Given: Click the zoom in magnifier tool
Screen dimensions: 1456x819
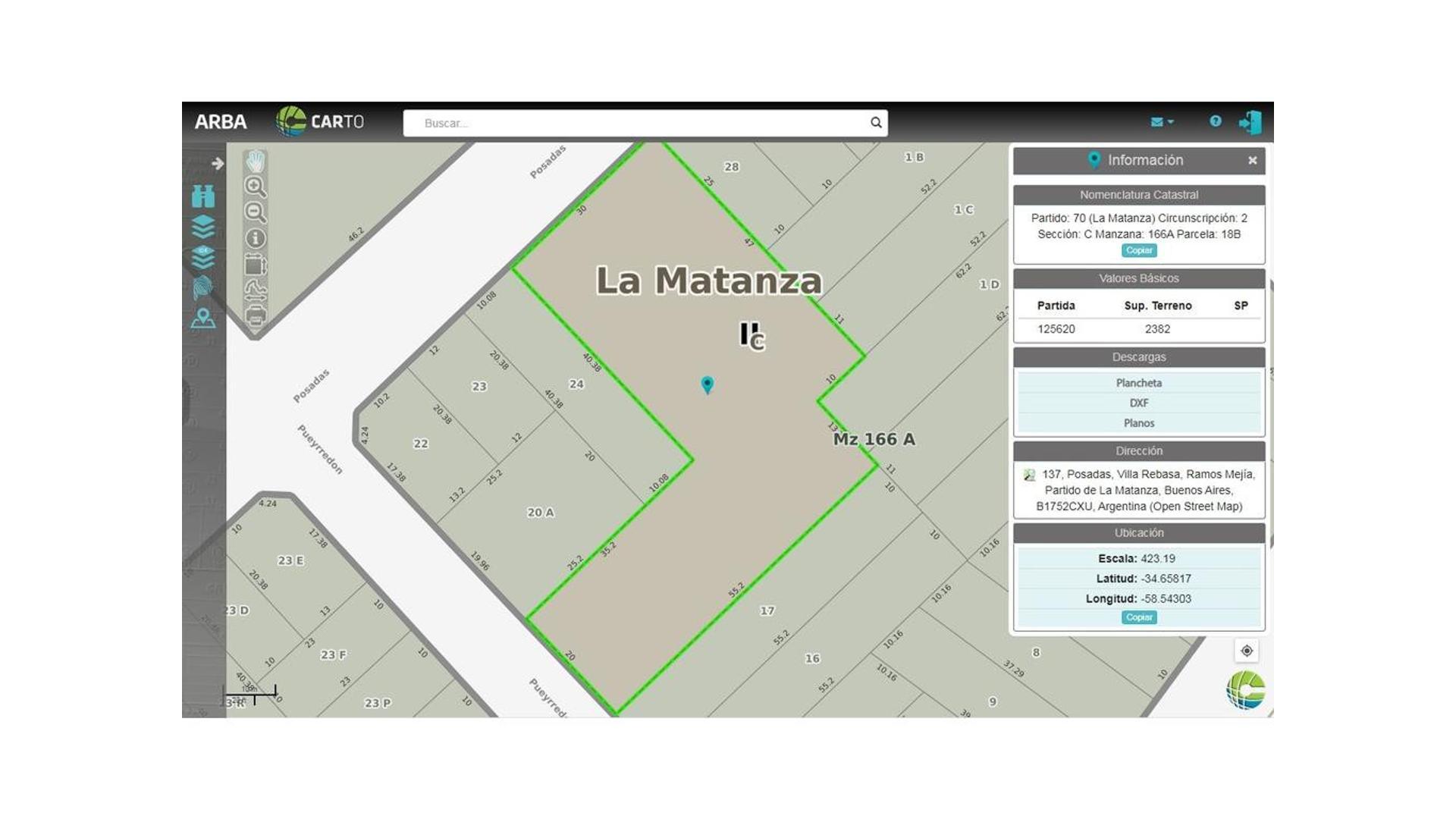Looking at the screenshot, I should pos(256,187).
